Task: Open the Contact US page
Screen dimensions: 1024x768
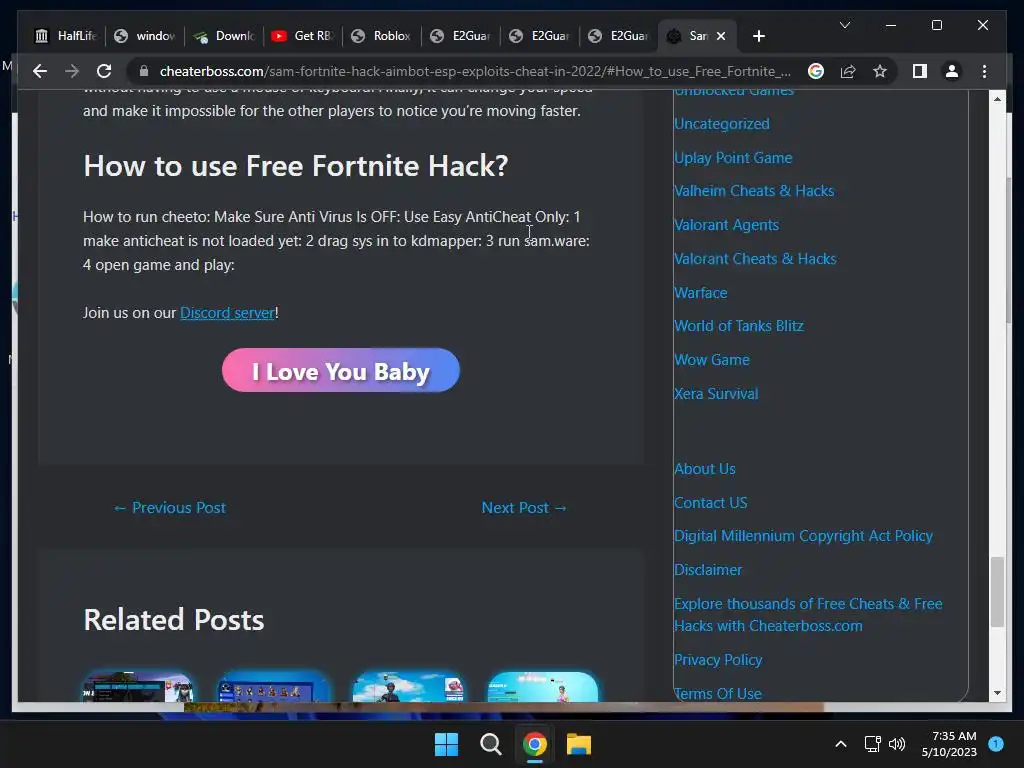Action: 711,503
